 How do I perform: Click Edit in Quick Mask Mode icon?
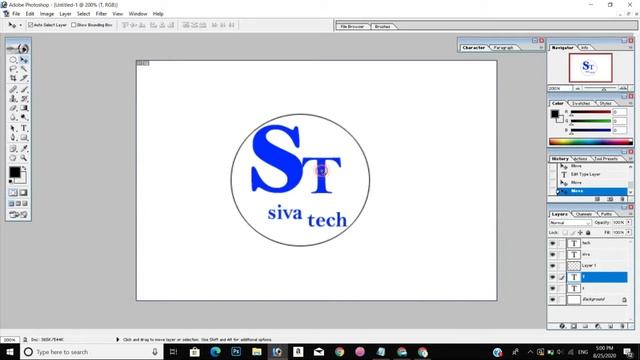24,193
